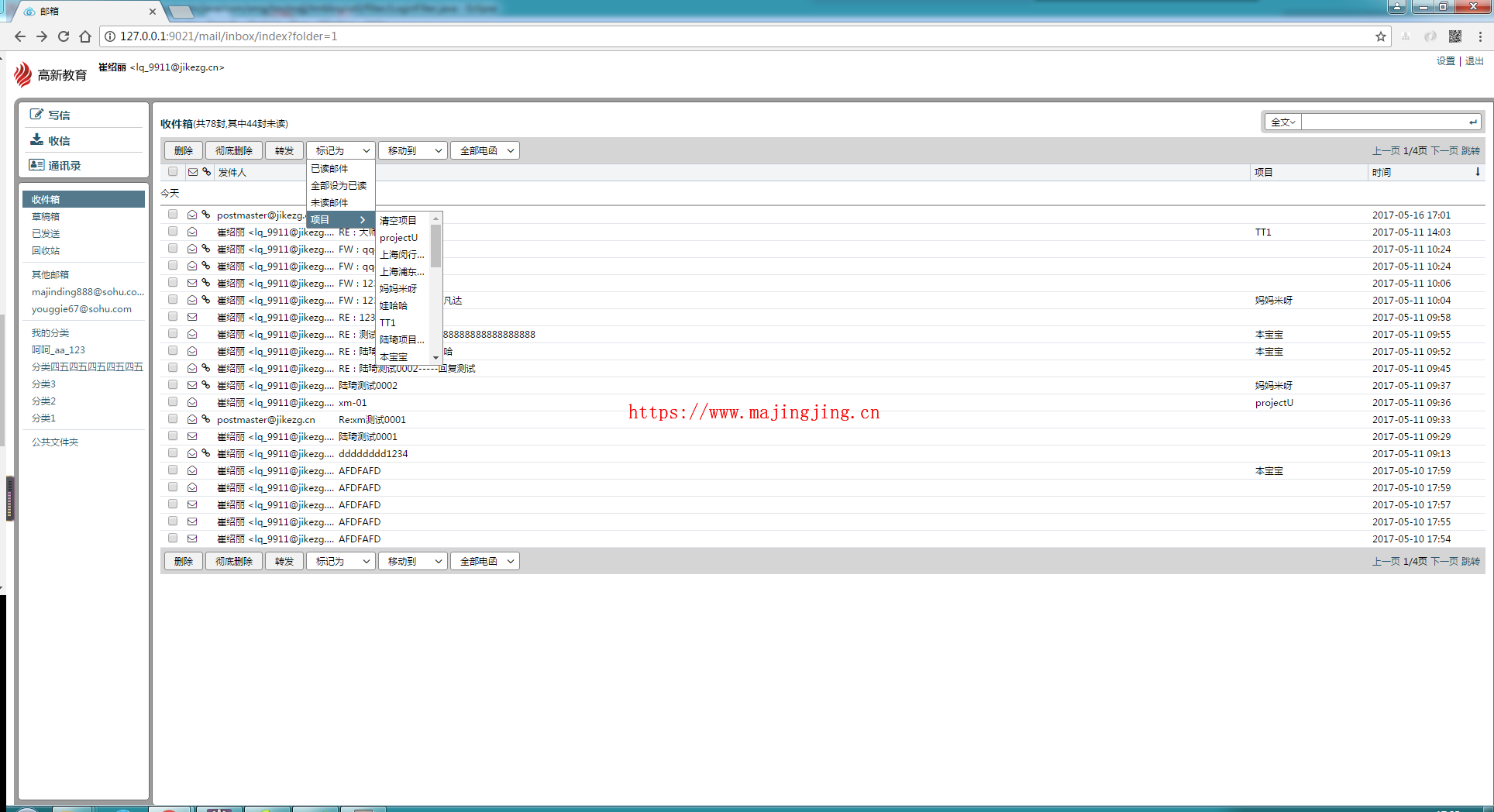Click the project submenu scroll up arrow
1494x812 pixels.
click(435, 218)
